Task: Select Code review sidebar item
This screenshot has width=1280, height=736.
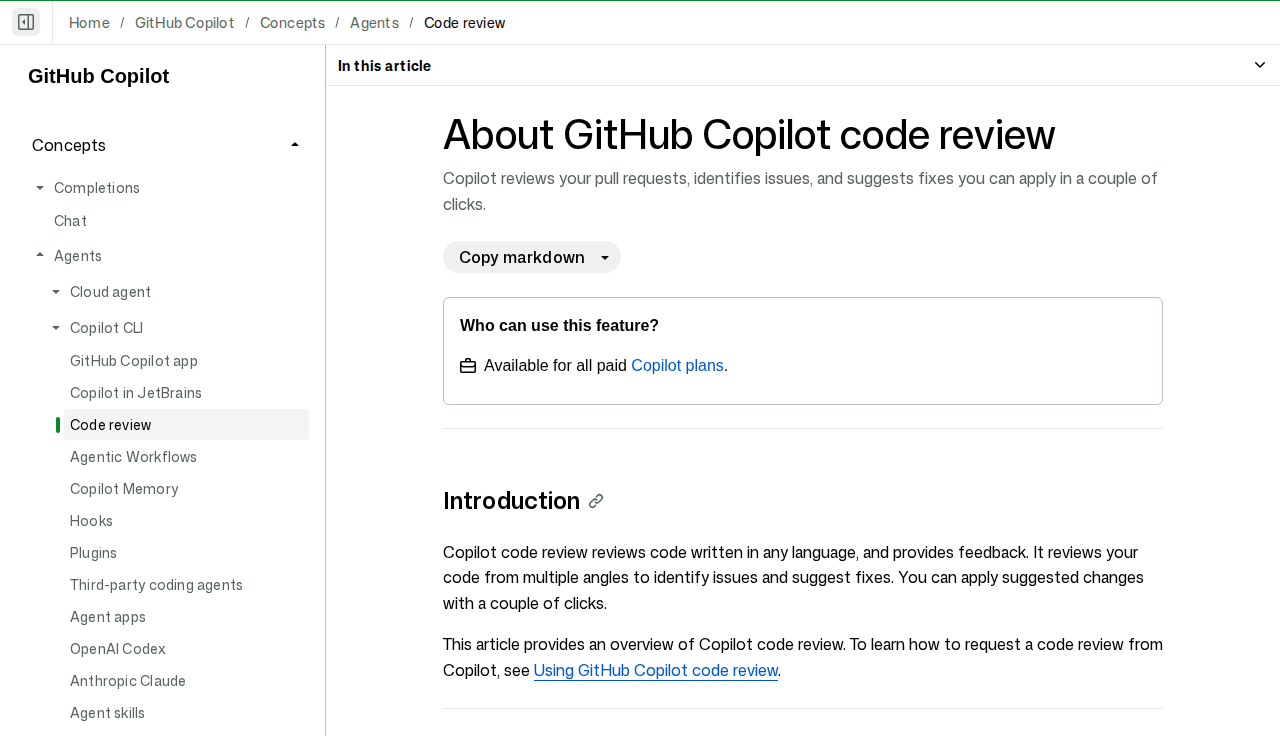Action: click(186, 425)
